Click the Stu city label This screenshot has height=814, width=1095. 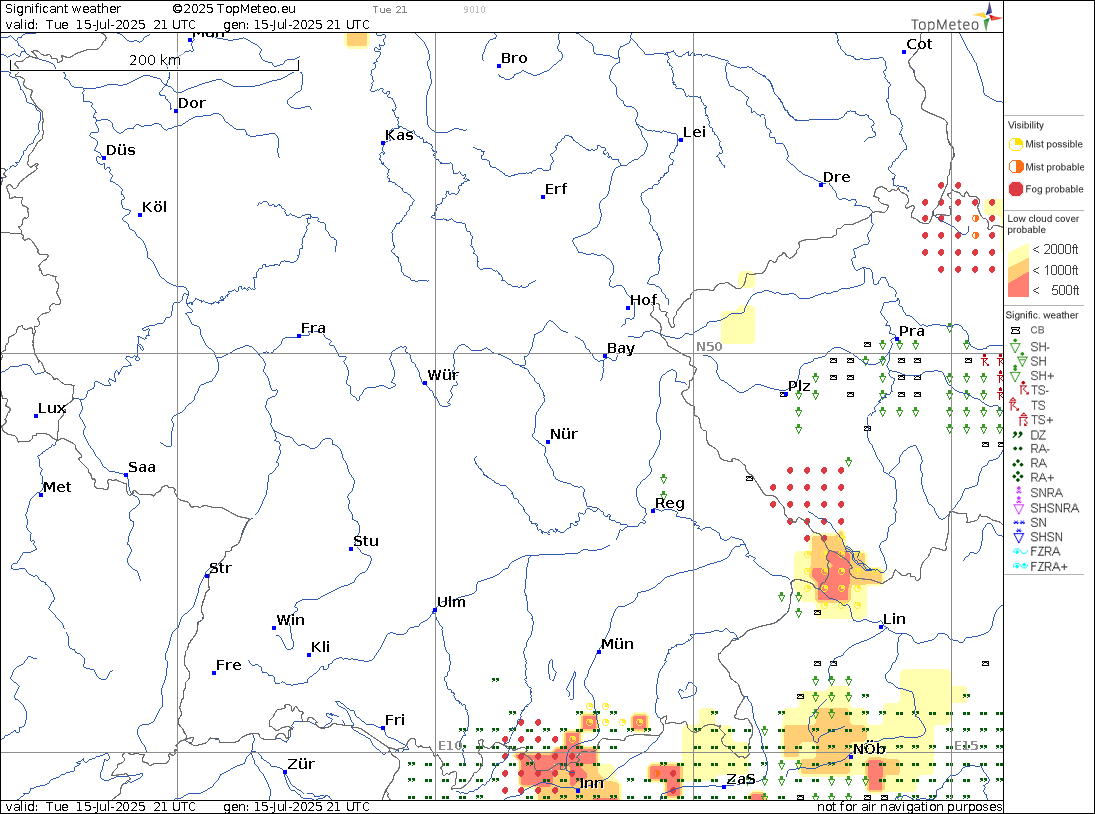(x=366, y=541)
